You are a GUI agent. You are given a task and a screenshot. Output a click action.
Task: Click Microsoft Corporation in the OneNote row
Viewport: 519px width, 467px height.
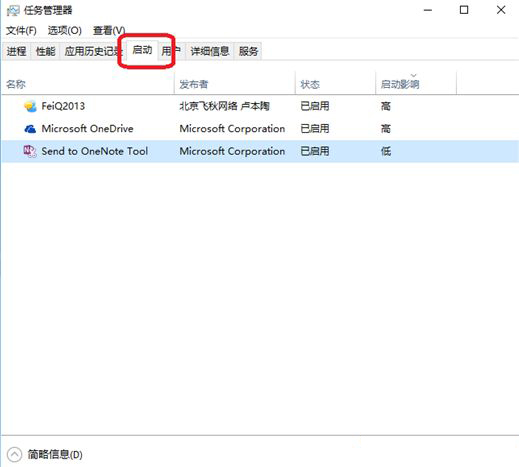pos(232,151)
